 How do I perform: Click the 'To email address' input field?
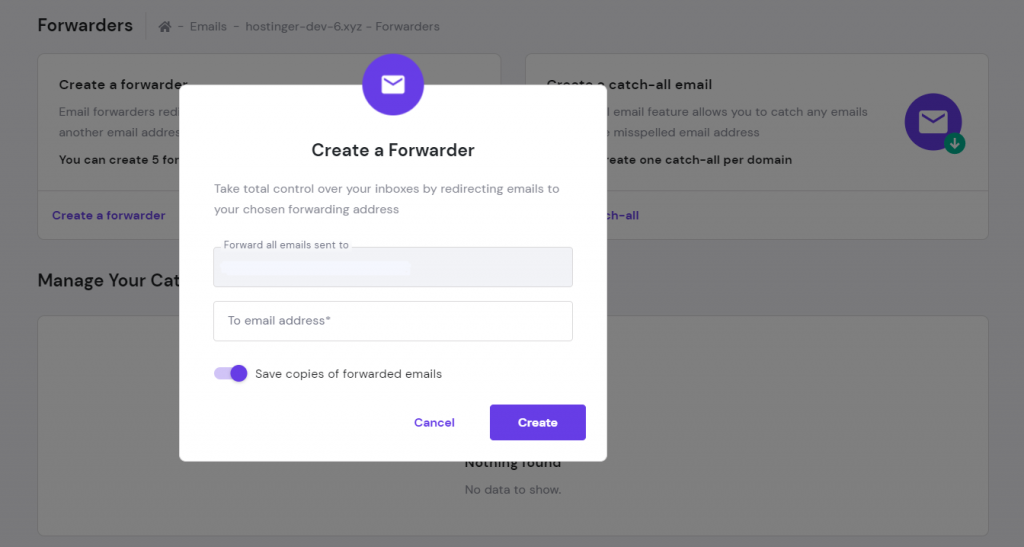[x=393, y=321]
